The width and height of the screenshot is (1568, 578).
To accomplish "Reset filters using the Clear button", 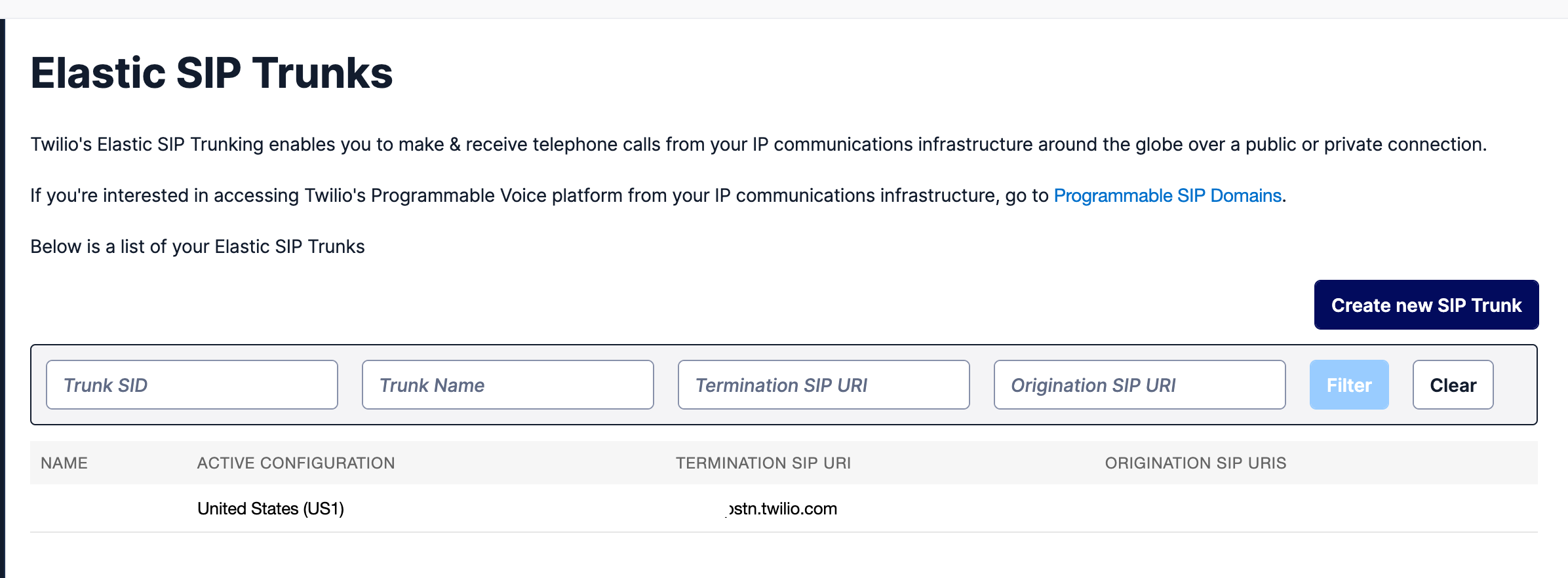I will tap(1453, 385).
